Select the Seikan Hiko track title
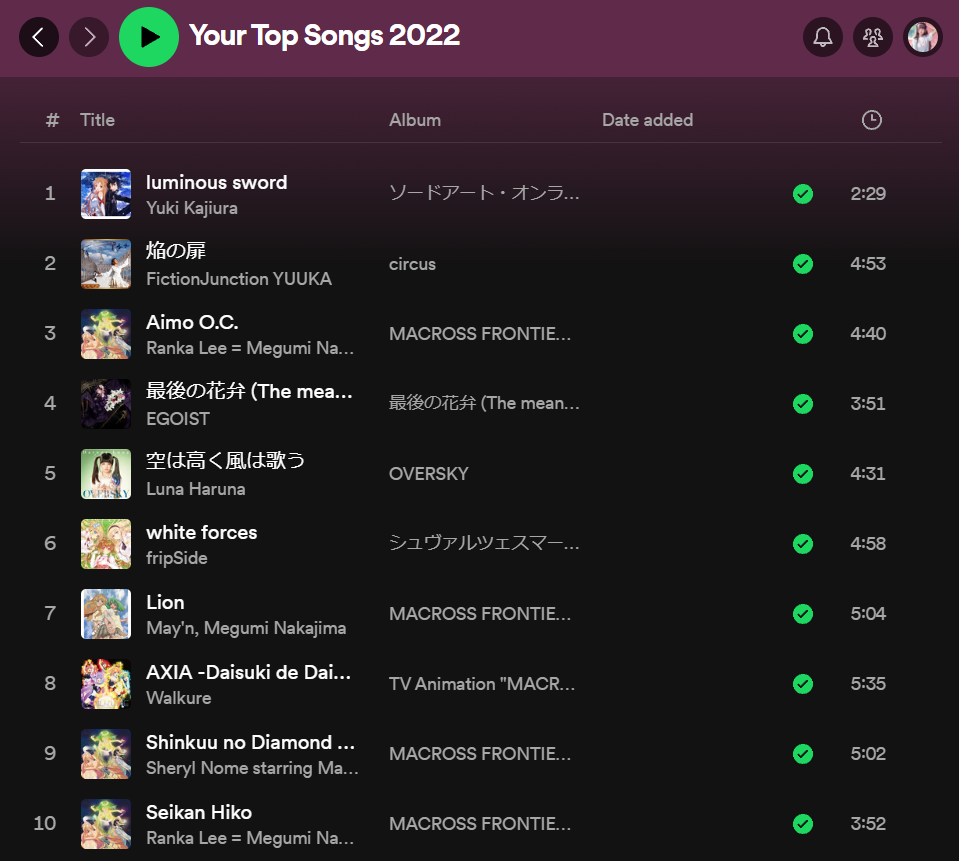 [x=199, y=812]
